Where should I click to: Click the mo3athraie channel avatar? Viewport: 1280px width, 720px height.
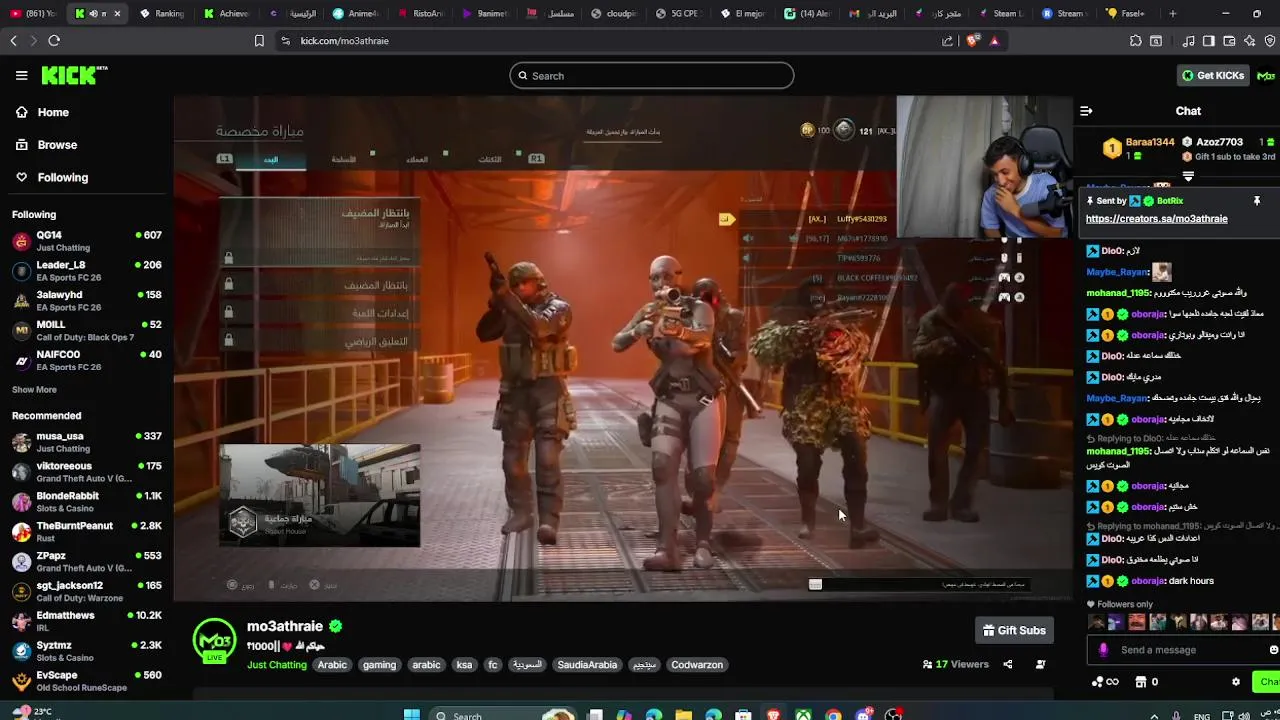pyautogui.click(x=214, y=640)
